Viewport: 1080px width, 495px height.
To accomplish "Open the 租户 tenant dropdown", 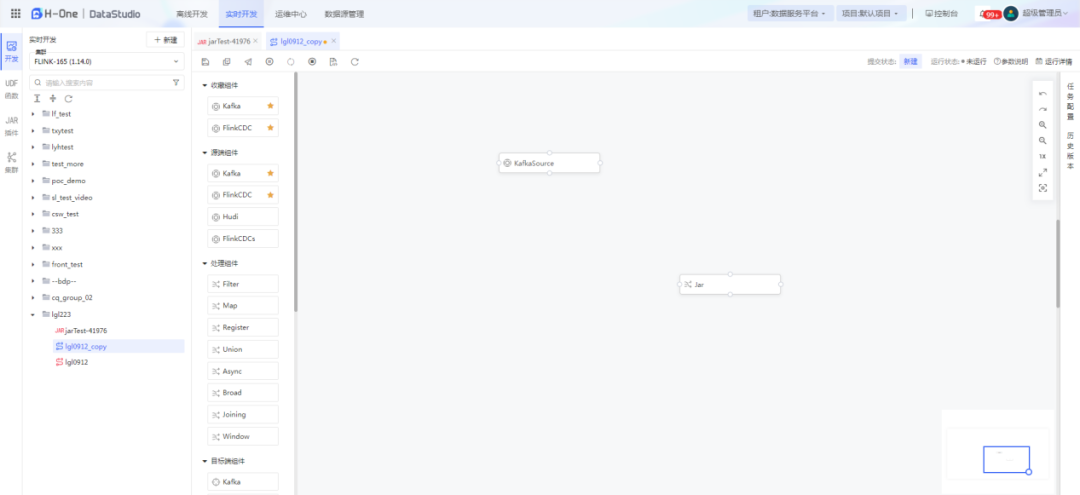I will click(x=788, y=14).
